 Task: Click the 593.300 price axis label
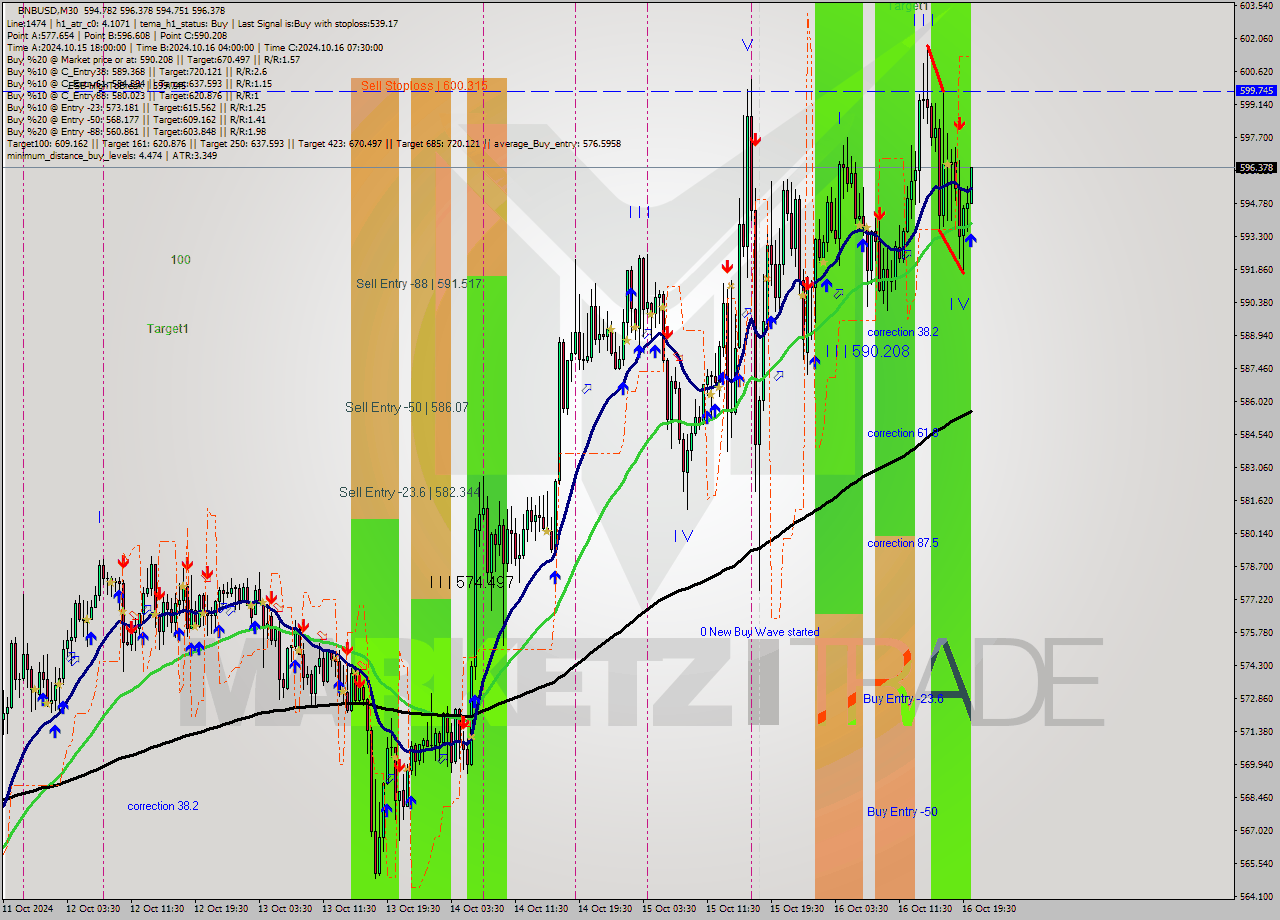(1255, 236)
